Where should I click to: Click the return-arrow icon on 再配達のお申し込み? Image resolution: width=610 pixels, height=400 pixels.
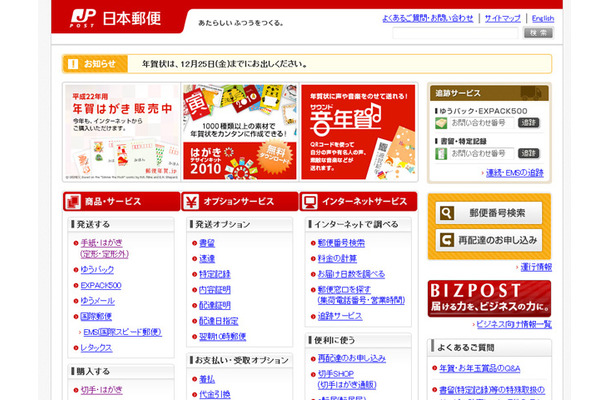click(447, 240)
